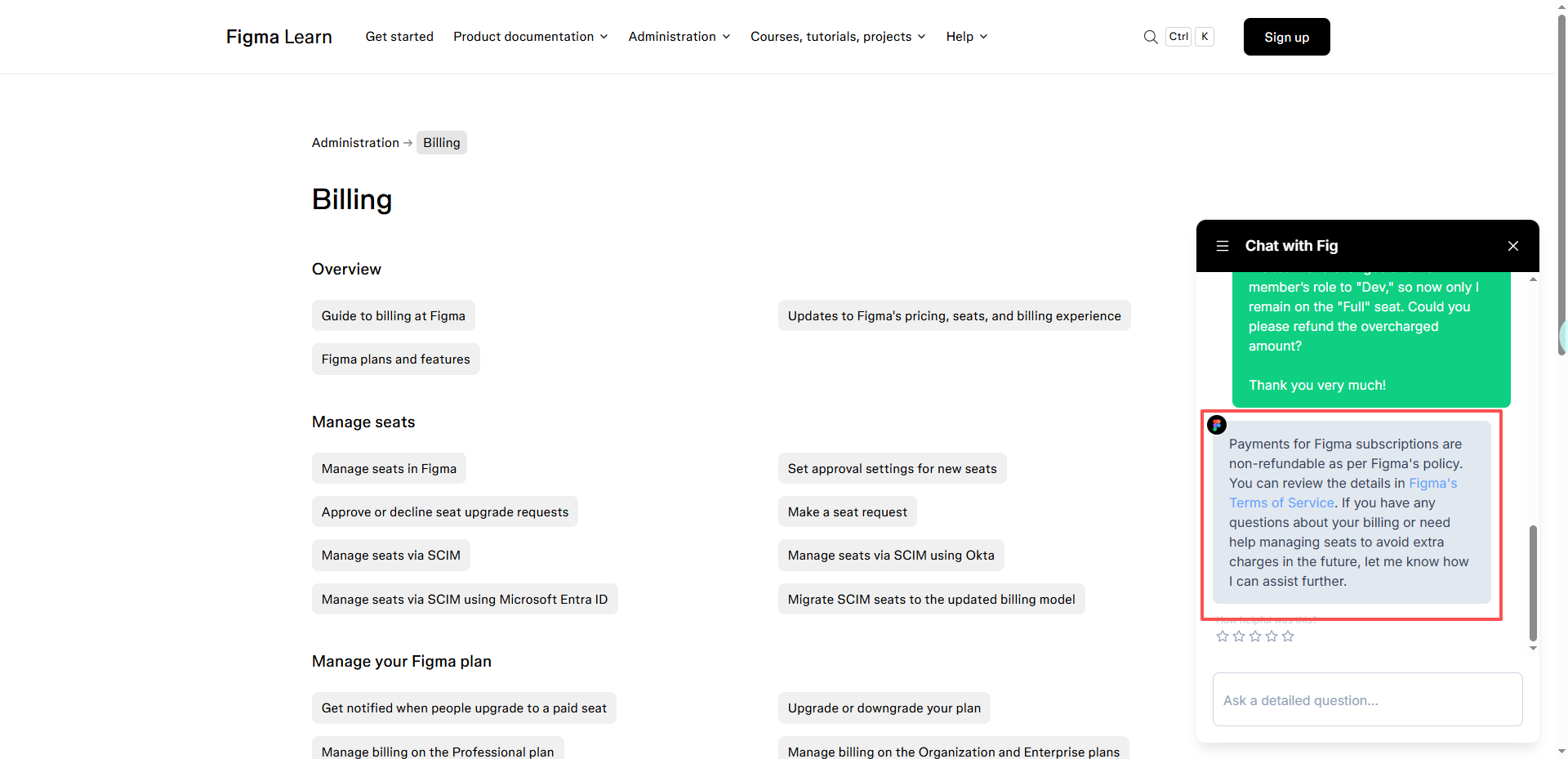Open Figma plans and features article

pos(395,359)
